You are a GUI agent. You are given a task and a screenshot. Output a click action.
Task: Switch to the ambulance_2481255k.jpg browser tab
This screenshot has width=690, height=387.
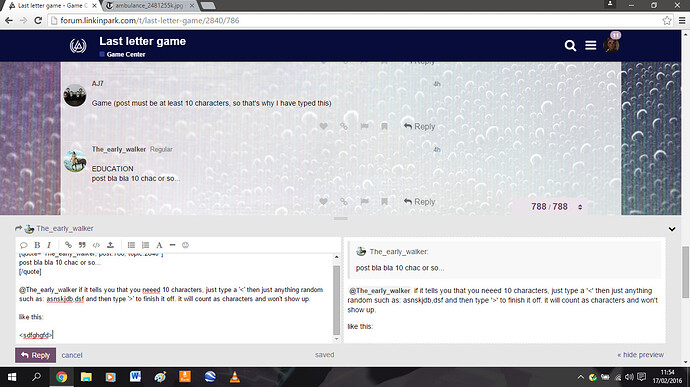tap(149, 6)
